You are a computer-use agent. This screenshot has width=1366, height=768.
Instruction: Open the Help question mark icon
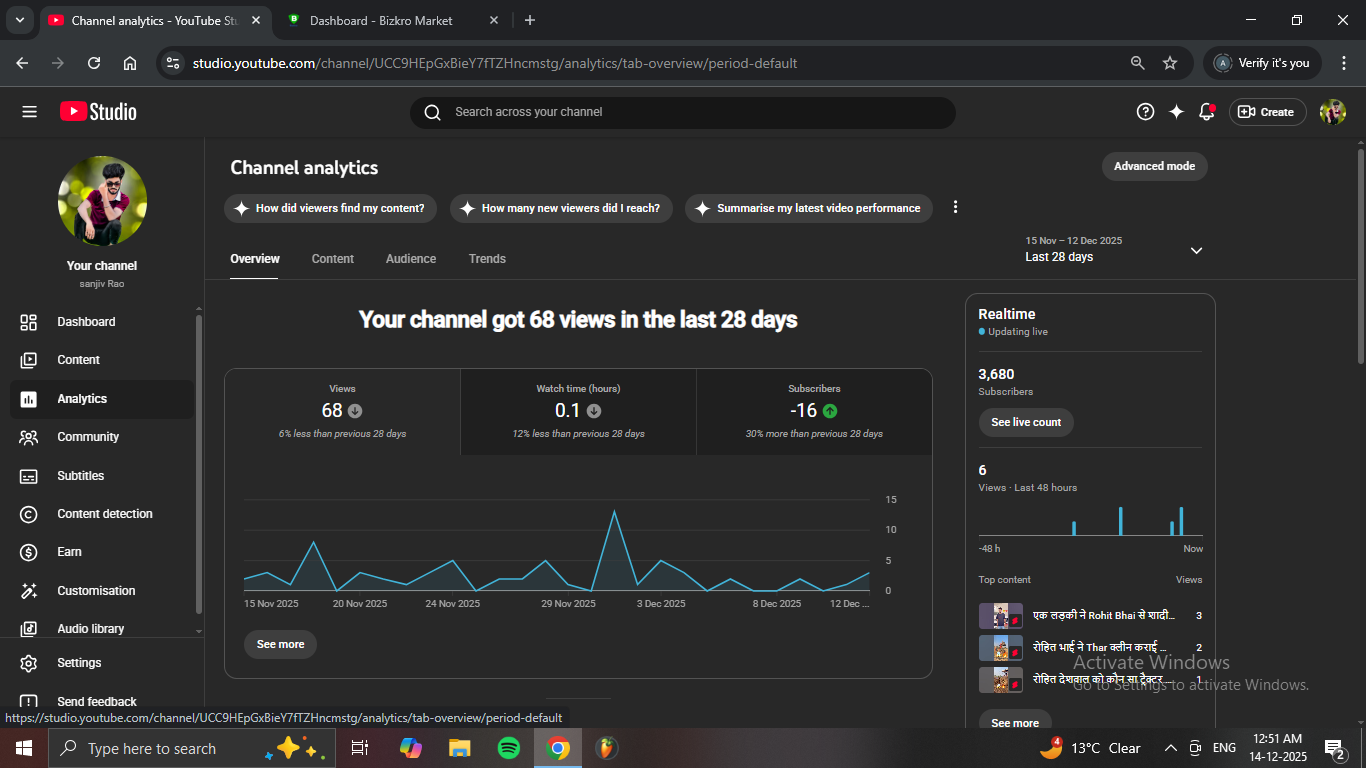pyautogui.click(x=1146, y=112)
